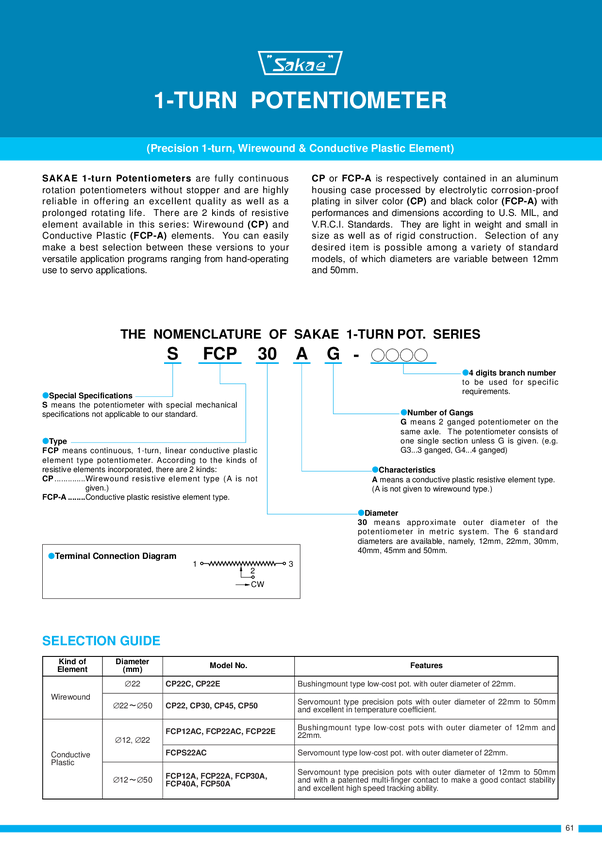Click the 'Features' column header

(426, 666)
